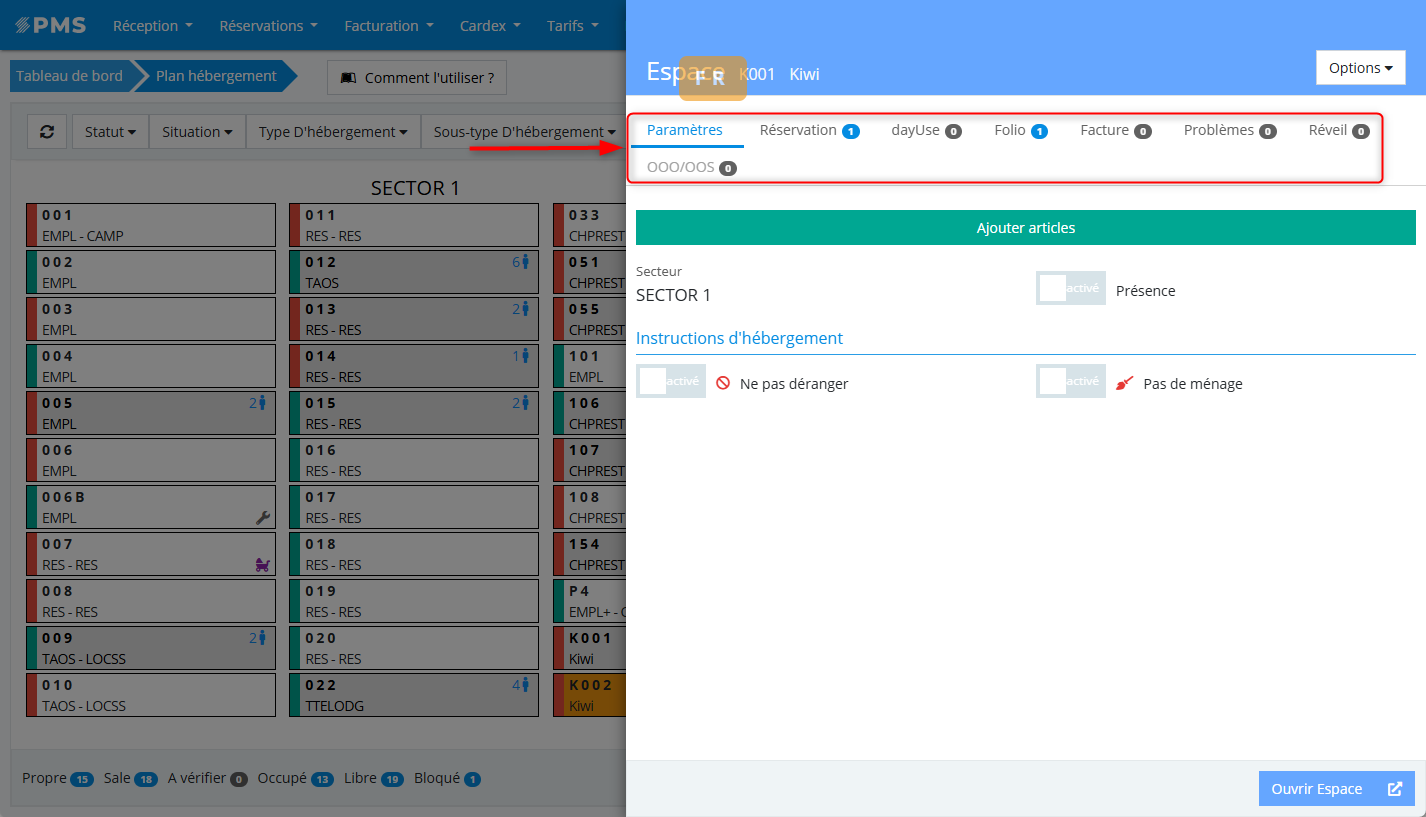This screenshot has width=1426, height=817.
Task: Click the guest icon on room 022
Action: click(x=525, y=685)
